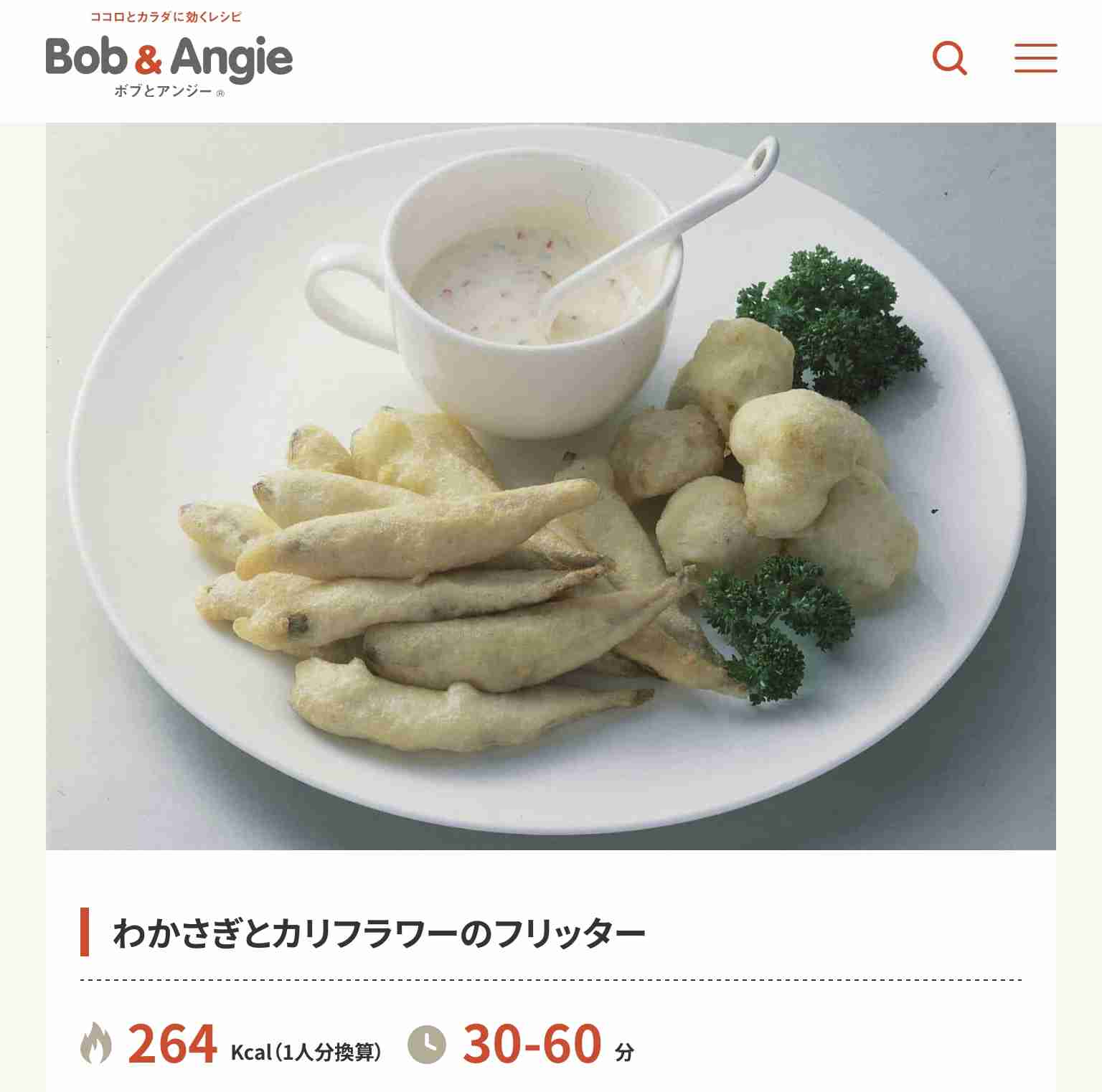
Task: Click the Kcal(1人分換算) label
Action: [x=306, y=1052]
